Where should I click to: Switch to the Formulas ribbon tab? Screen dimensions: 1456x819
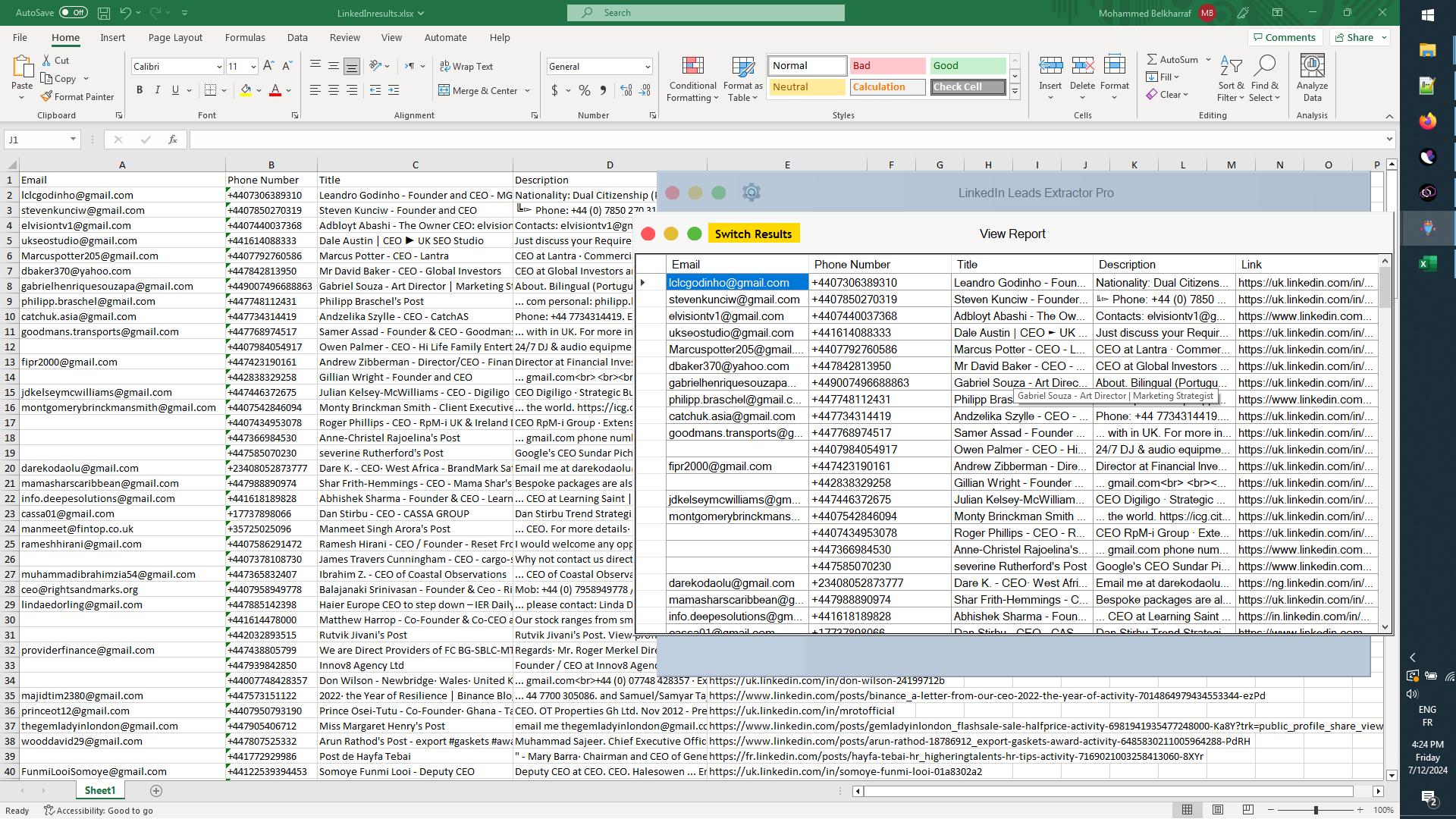tap(245, 38)
